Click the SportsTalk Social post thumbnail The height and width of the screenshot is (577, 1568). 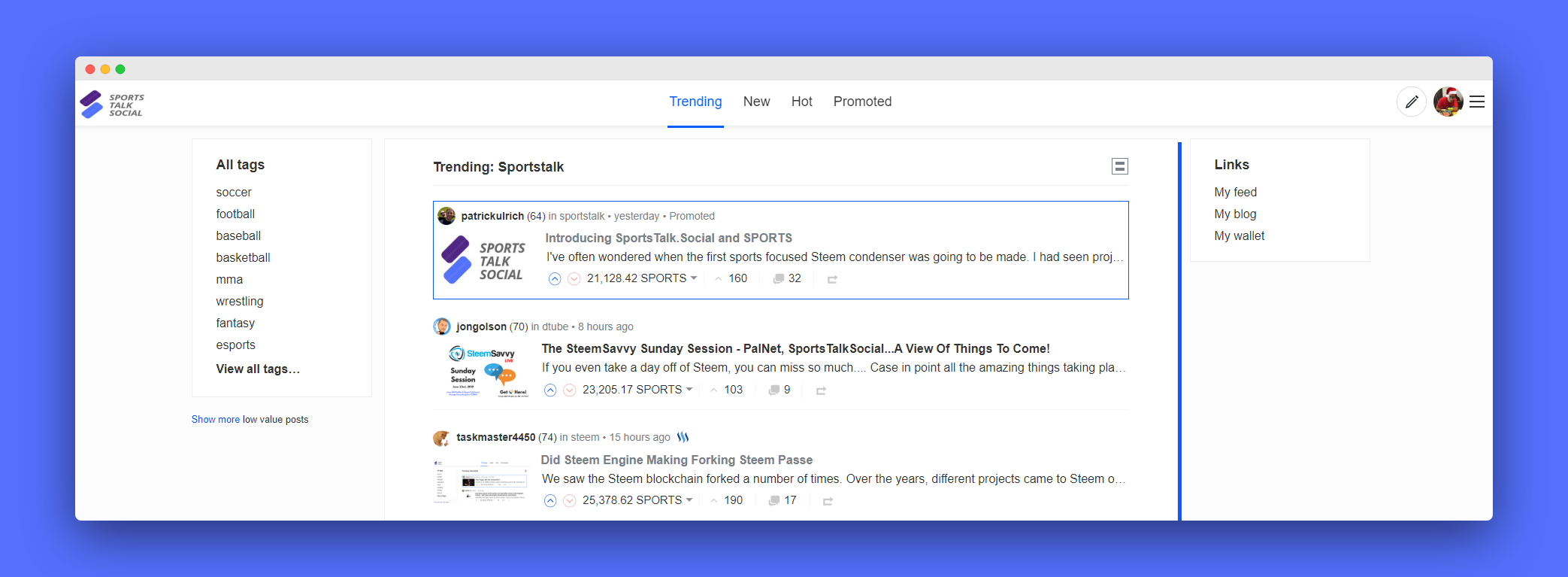click(483, 260)
